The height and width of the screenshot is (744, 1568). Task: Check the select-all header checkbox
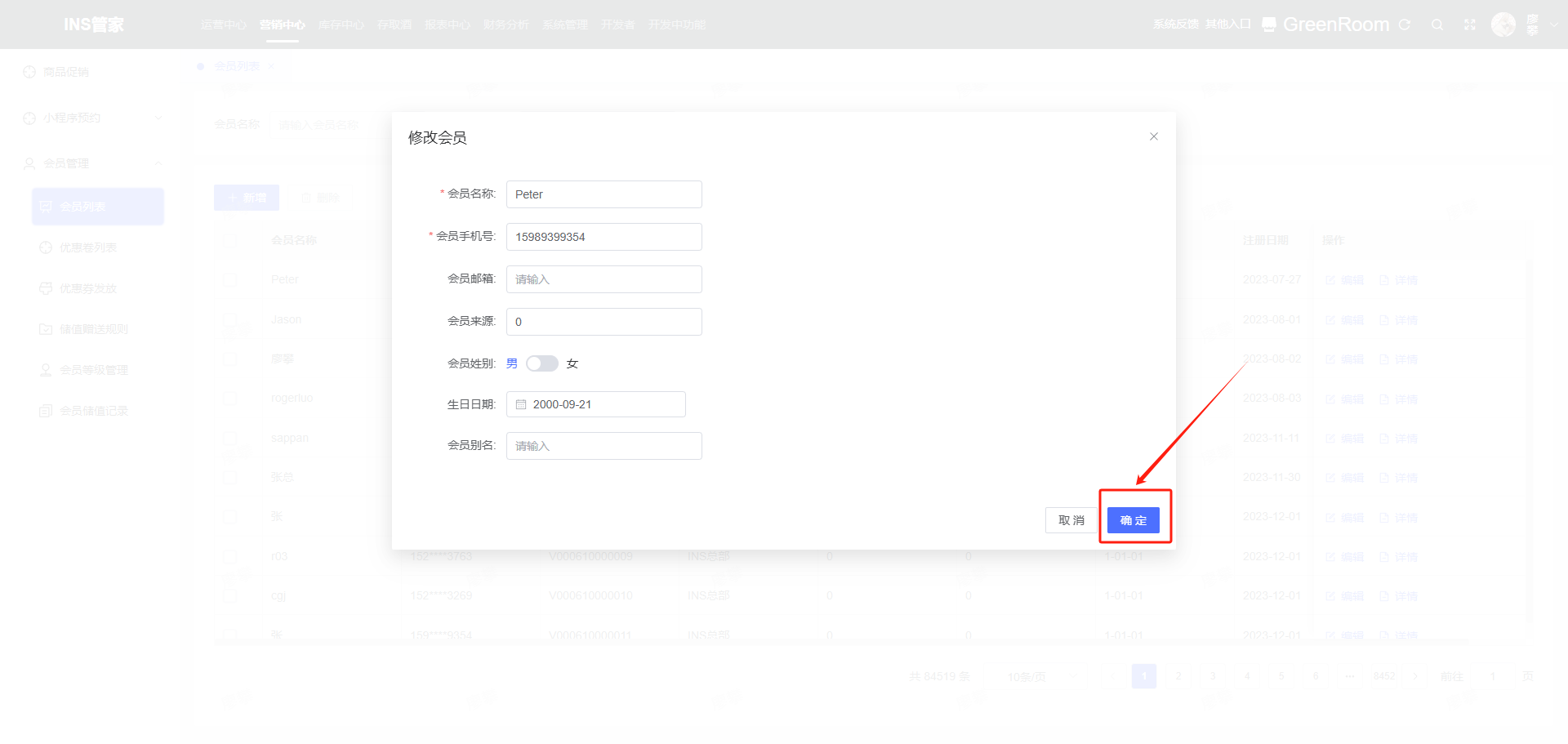(229, 240)
